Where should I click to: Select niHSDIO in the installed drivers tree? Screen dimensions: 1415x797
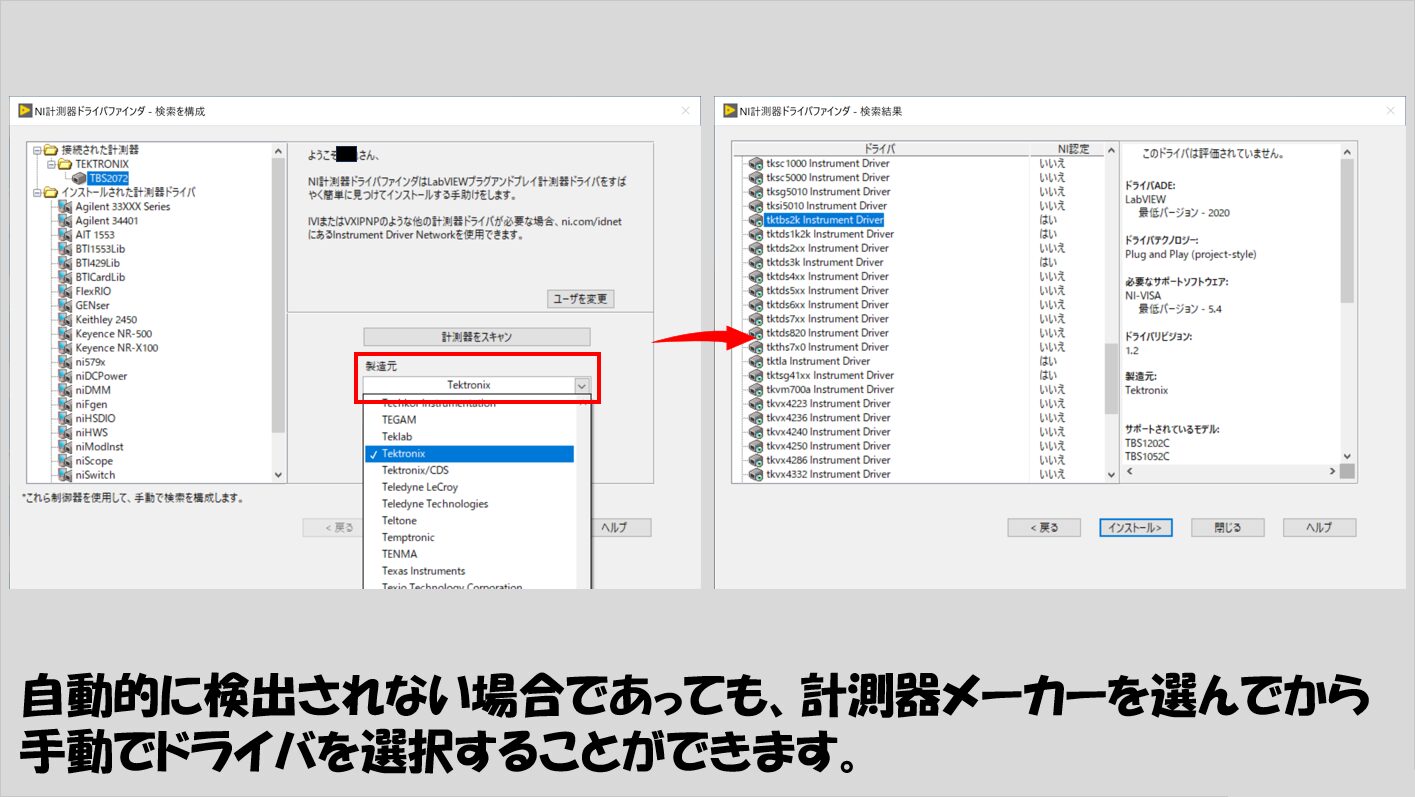[x=95, y=419]
